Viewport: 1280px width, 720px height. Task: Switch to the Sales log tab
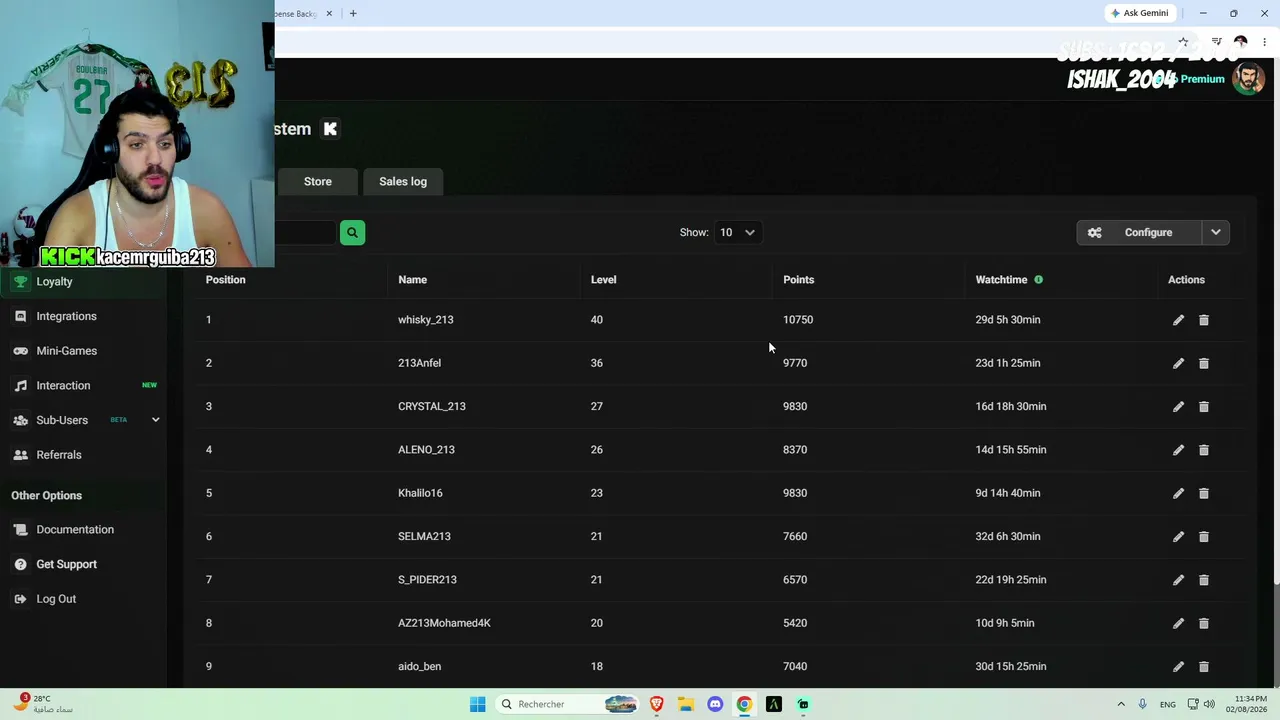(403, 181)
